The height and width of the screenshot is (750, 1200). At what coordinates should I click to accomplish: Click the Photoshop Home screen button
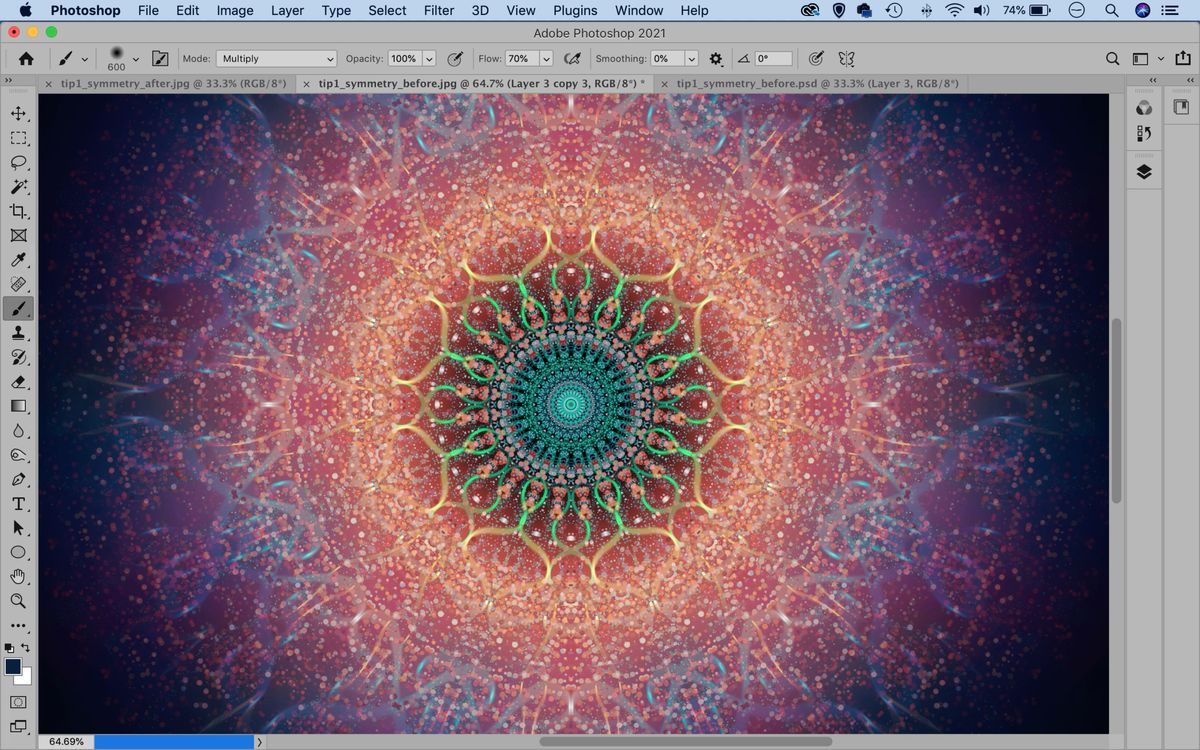point(27,58)
